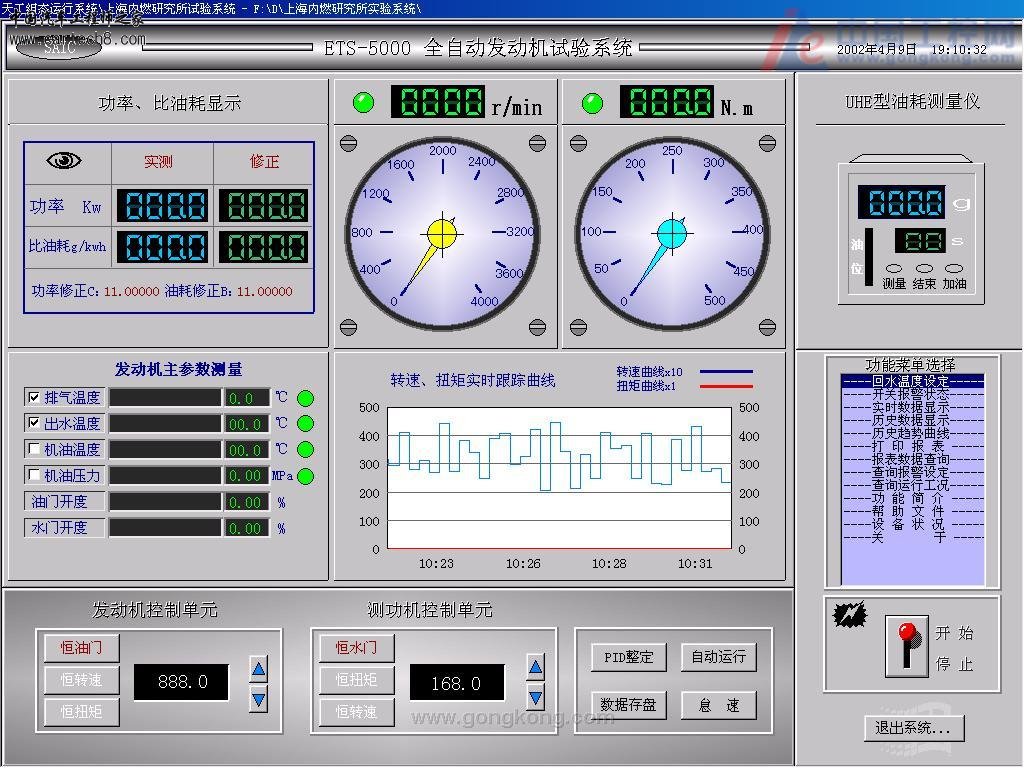The height and width of the screenshot is (768, 1024).
Task: Click the PID整定 button
Action: [x=628, y=657]
